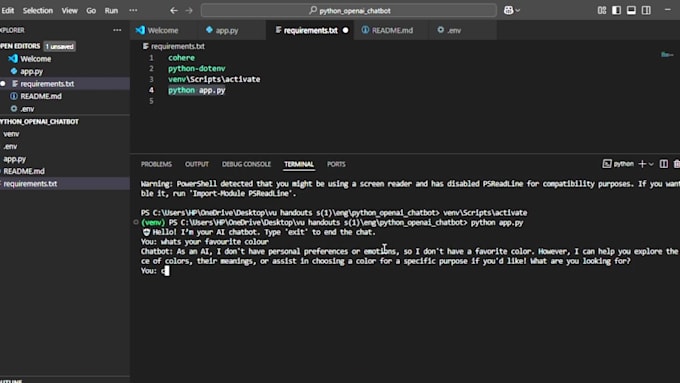The width and height of the screenshot is (680, 383).
Task: Expand the Copilot dropdown arrow
Action: tap(518, 10)
